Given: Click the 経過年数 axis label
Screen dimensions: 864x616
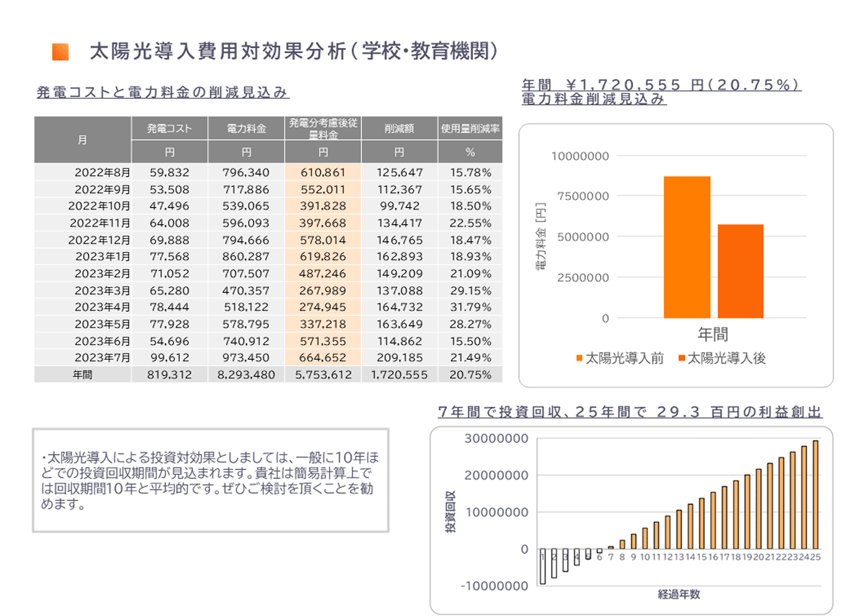Looking at the screenshot, I should pos(679,592).
